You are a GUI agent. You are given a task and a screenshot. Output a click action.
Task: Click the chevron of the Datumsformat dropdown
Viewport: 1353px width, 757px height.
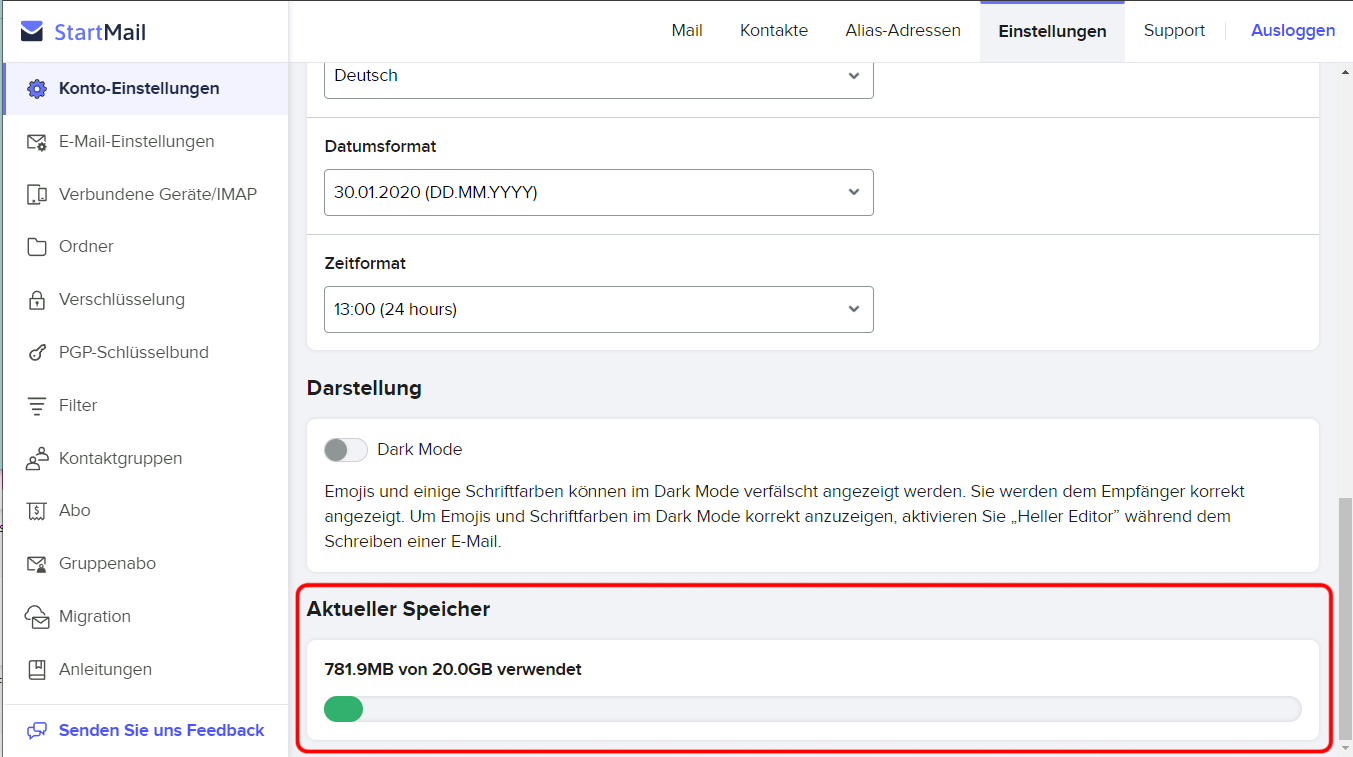coord(854,192)
